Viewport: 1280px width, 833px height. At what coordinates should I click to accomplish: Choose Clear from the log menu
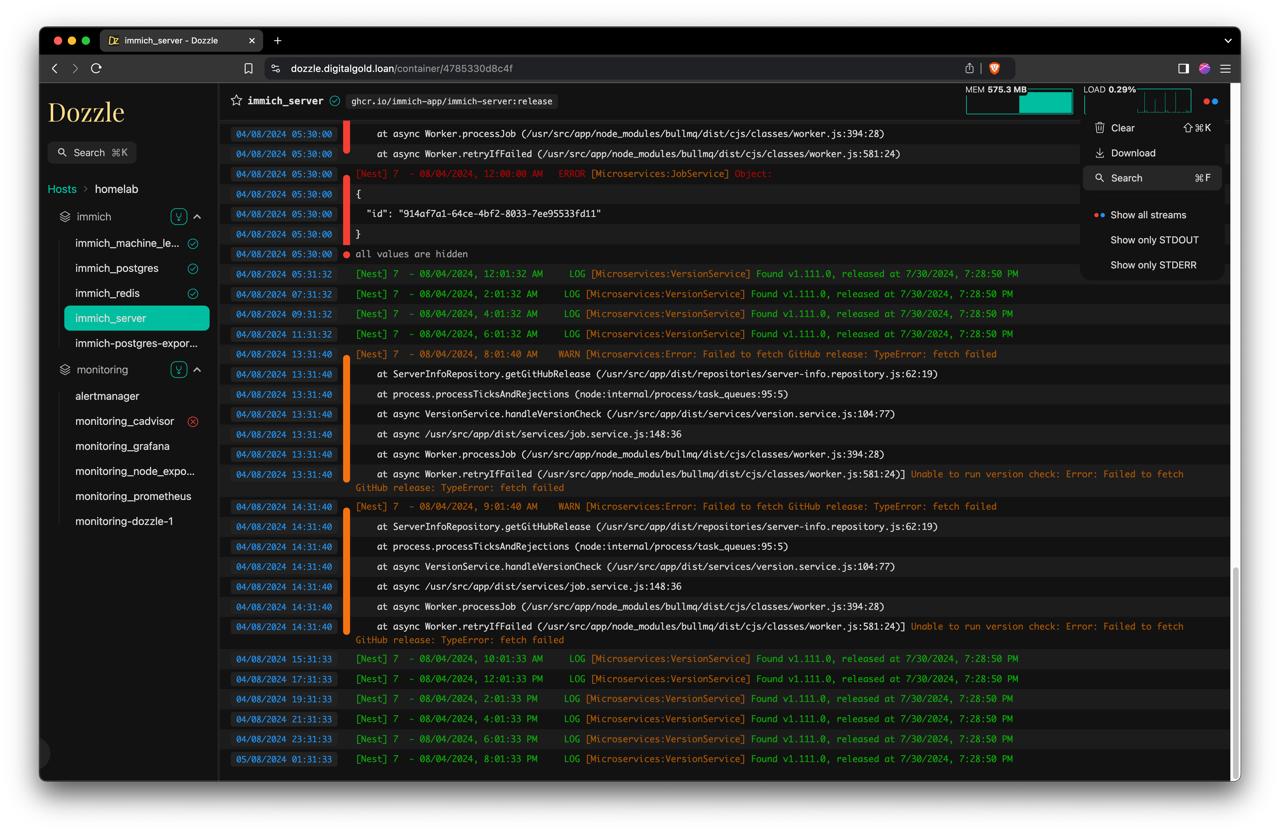tap(1154, 128)
